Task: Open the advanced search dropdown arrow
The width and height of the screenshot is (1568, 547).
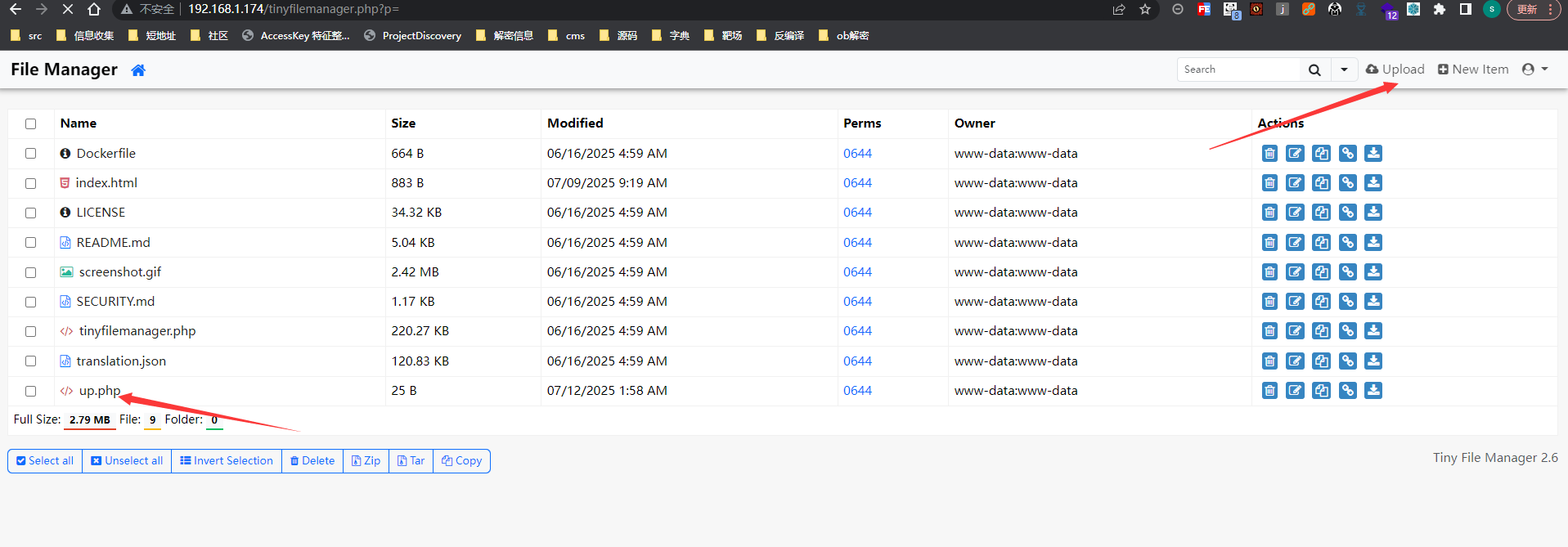Action: pos(1344,69)
